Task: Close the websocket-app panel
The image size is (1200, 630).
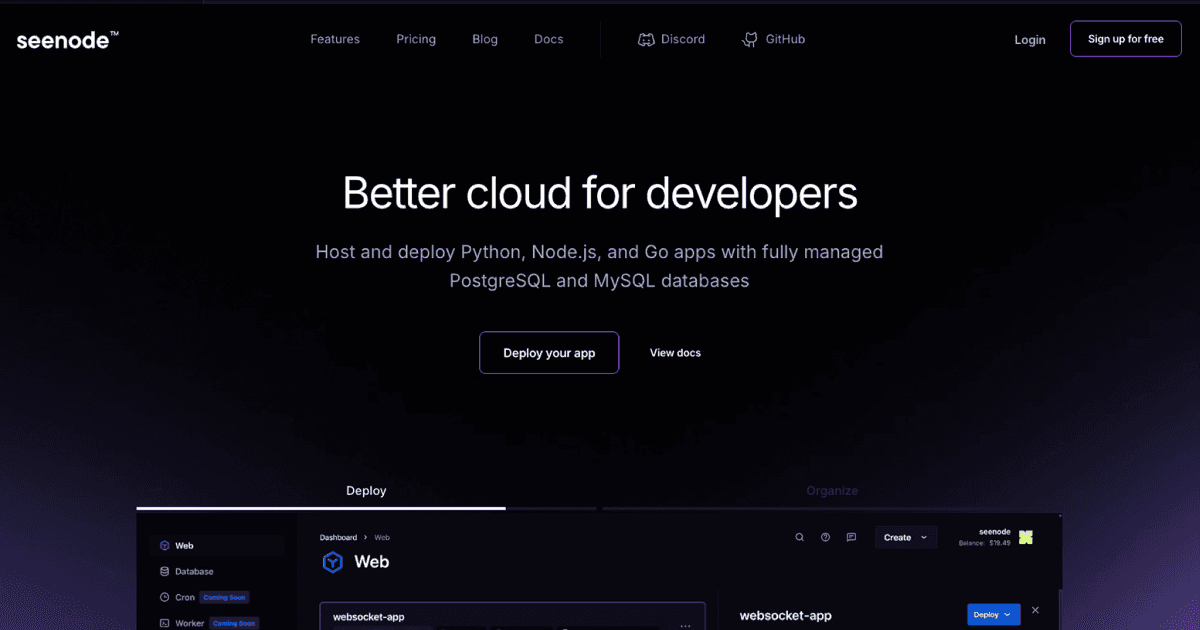Action: pyautogui.click(x=1035, y=610)
